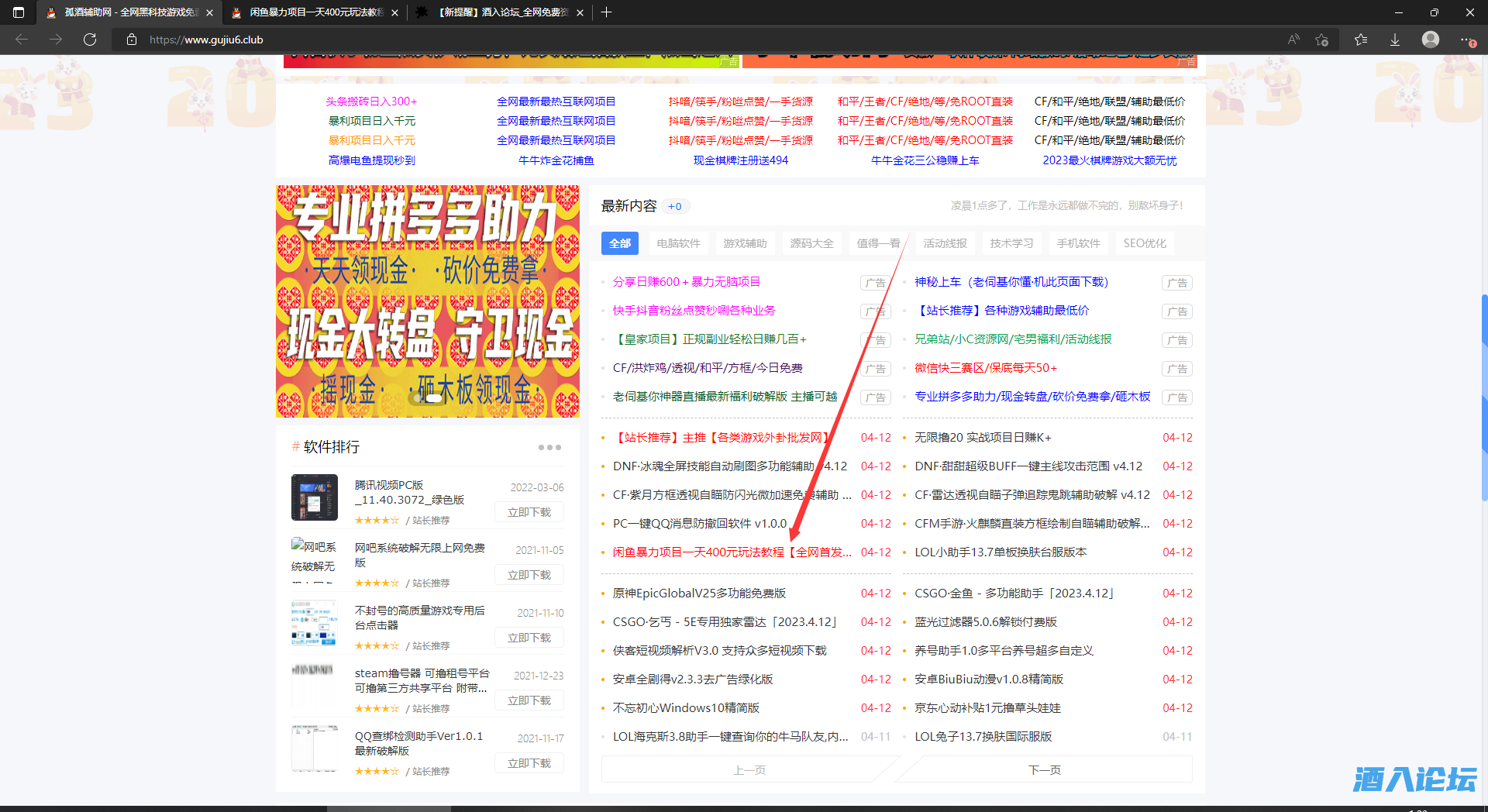The width and height of the screenshot is (1488, 812).
Task: Close the 闲鱼暴力项目 tab
Action: click(394, 12)
